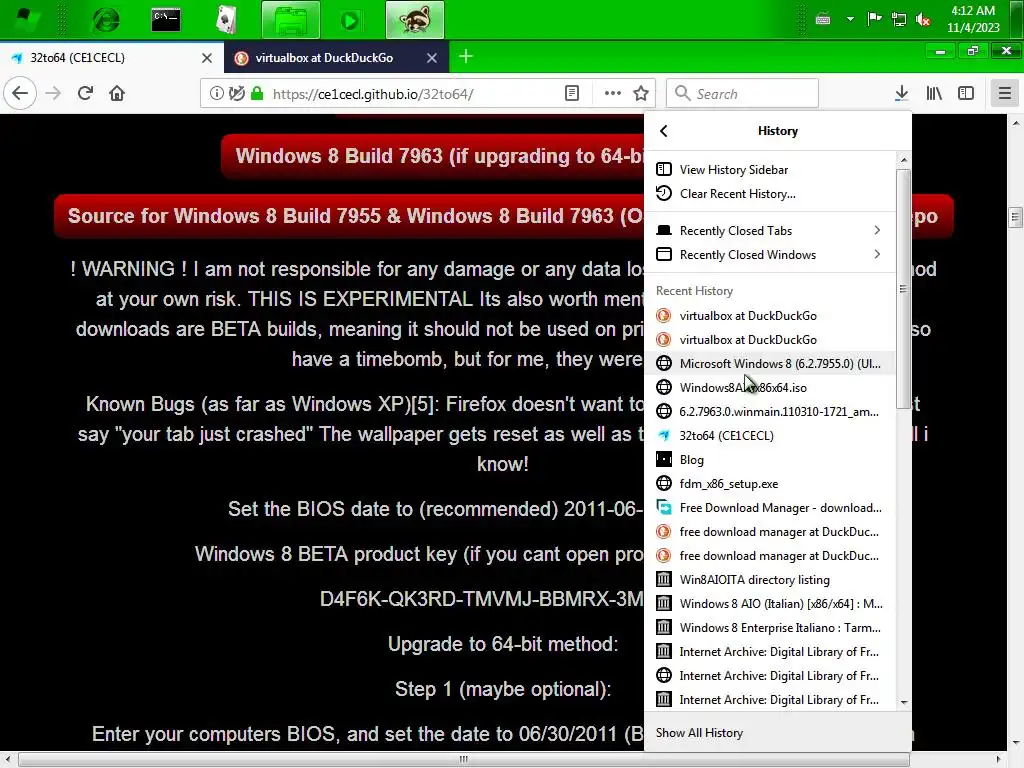Choose Clear Recent History...
Image resolution: width=1024 pixels, height=768 pixels.
click(x=769, y=193)
